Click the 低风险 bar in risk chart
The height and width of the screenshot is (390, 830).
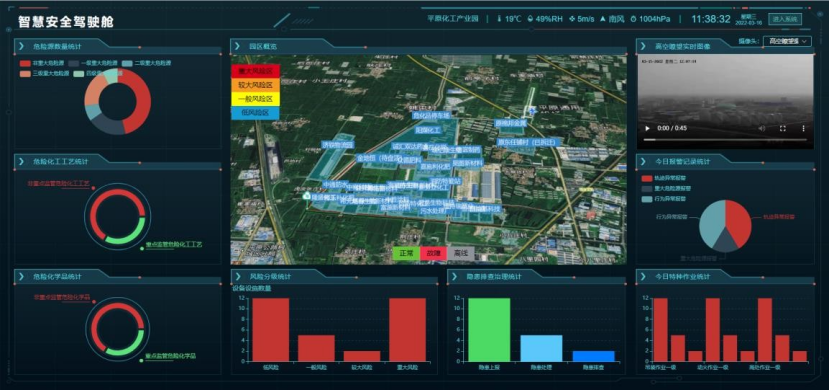(270, 329)
